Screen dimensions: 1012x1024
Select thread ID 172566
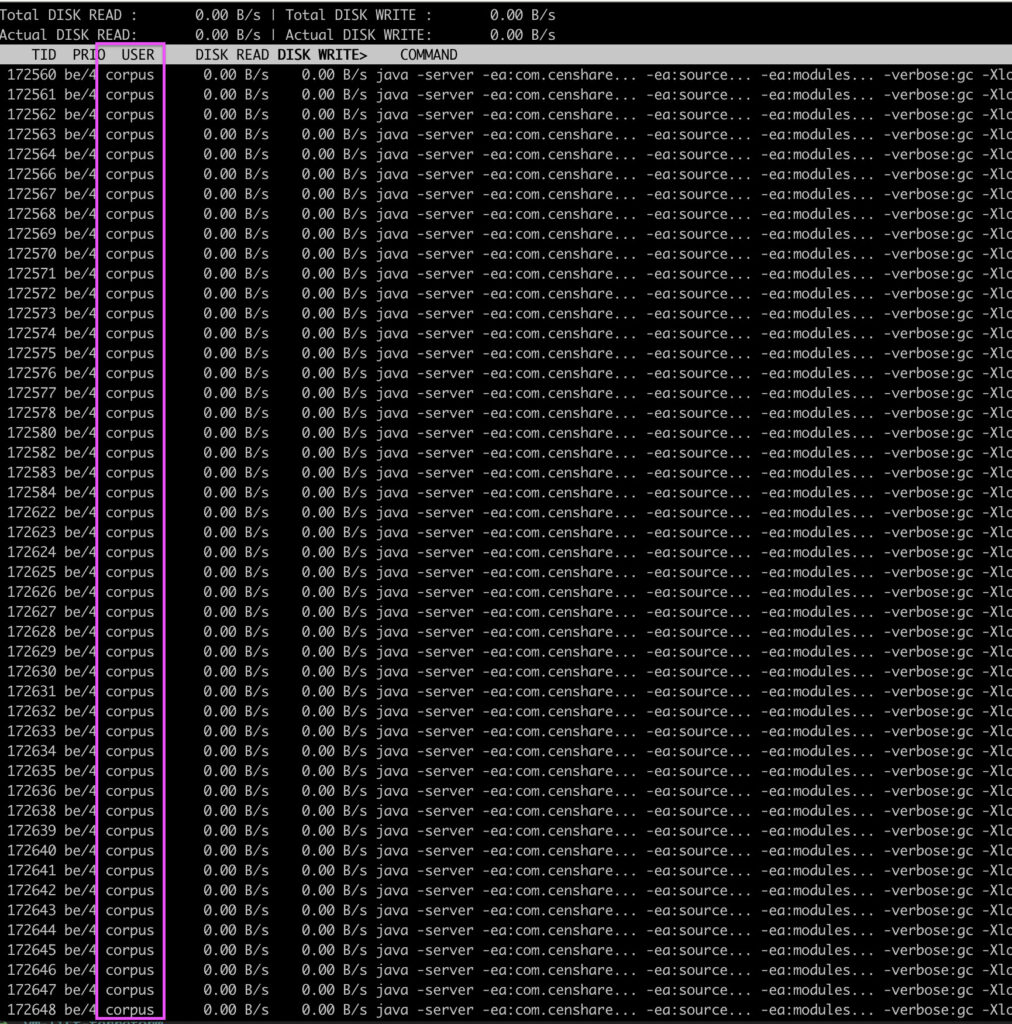pos(32,174)
